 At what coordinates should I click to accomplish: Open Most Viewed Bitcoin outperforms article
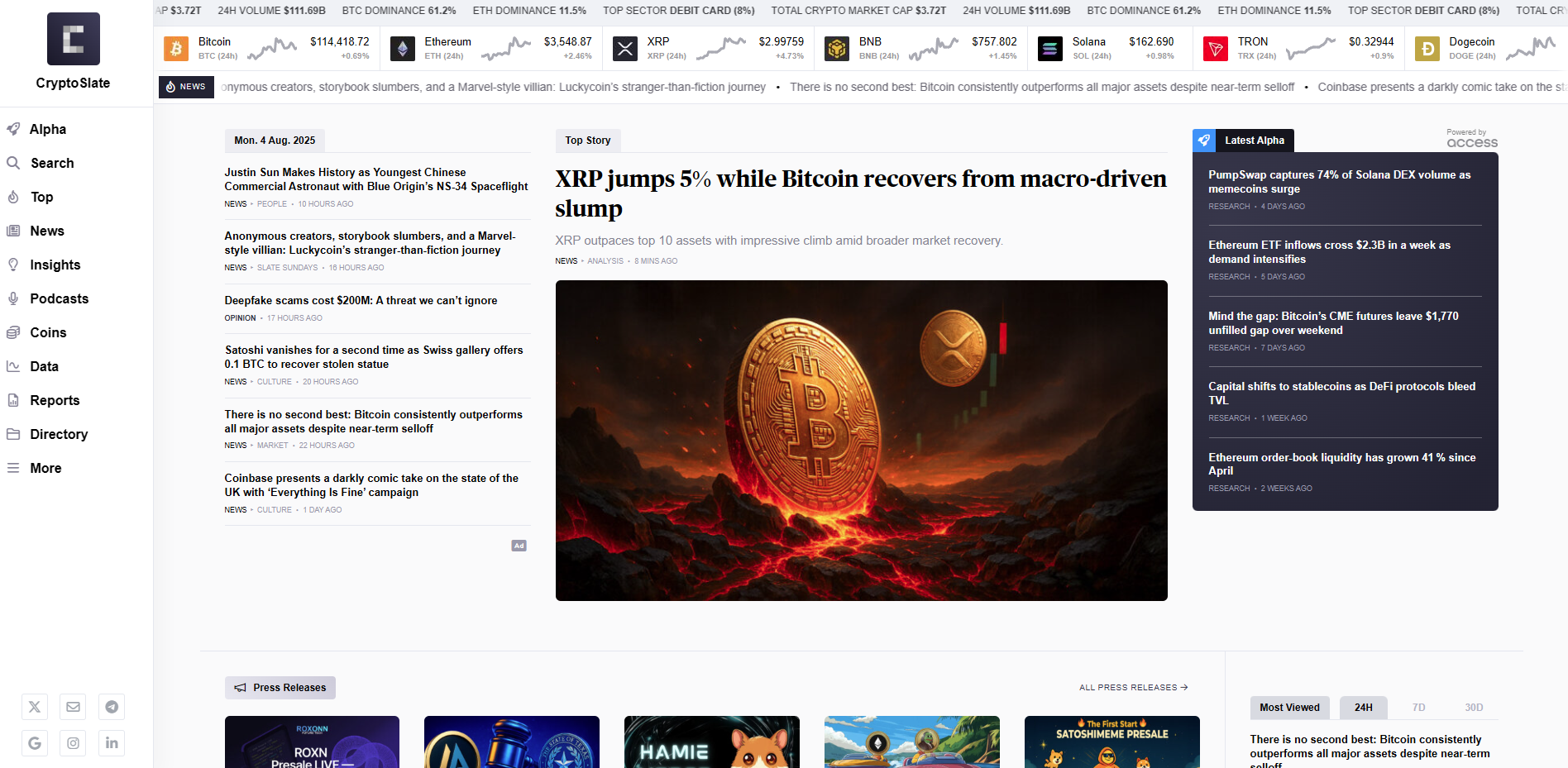tap(1370, 751)
